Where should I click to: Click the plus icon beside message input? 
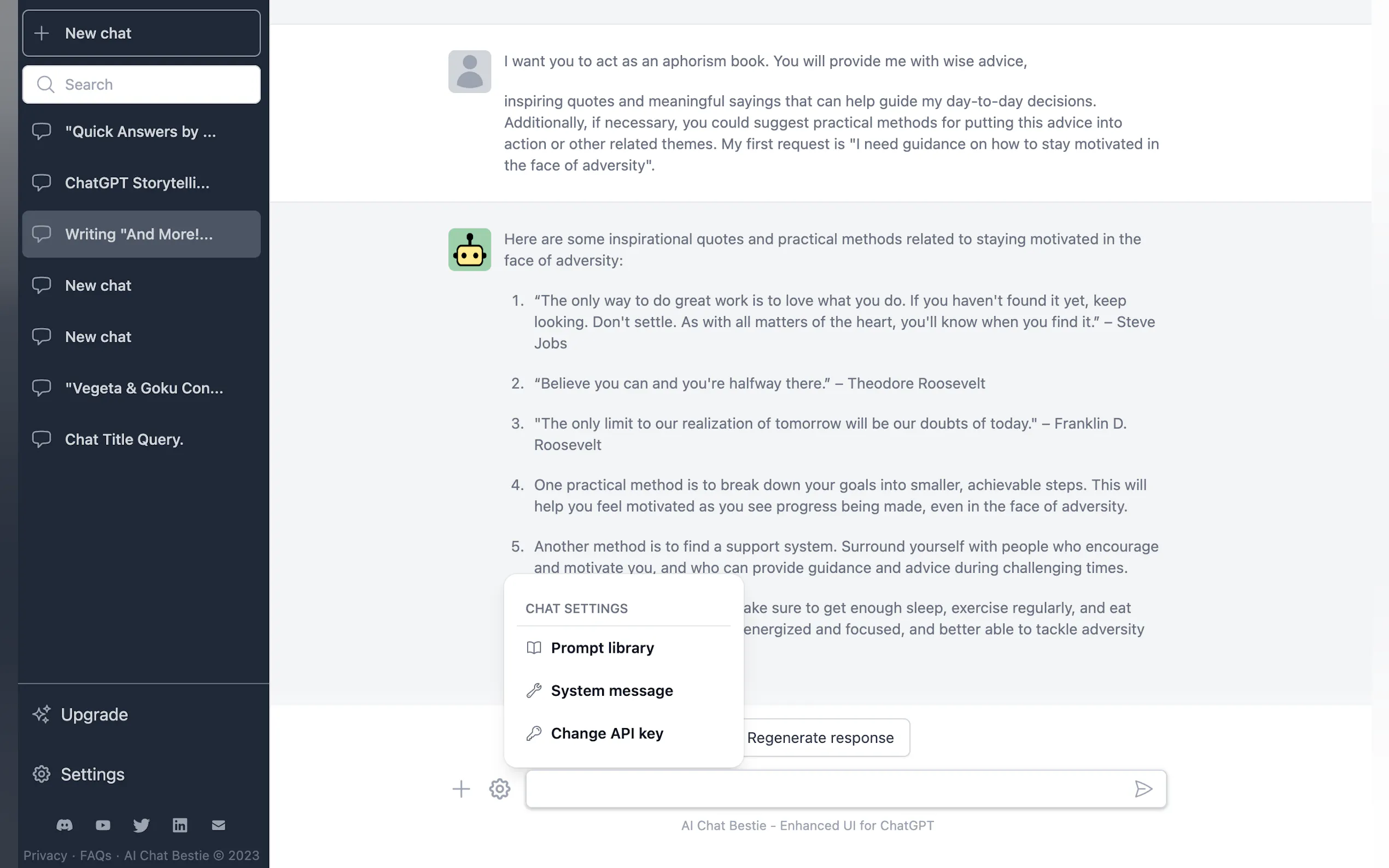(x=460, y=789)
